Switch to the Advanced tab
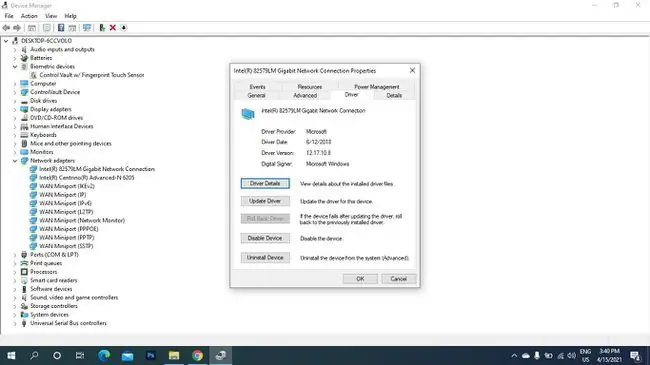This screenshot has height=365, width=650. pyautogui.click(x=305, y=95)
